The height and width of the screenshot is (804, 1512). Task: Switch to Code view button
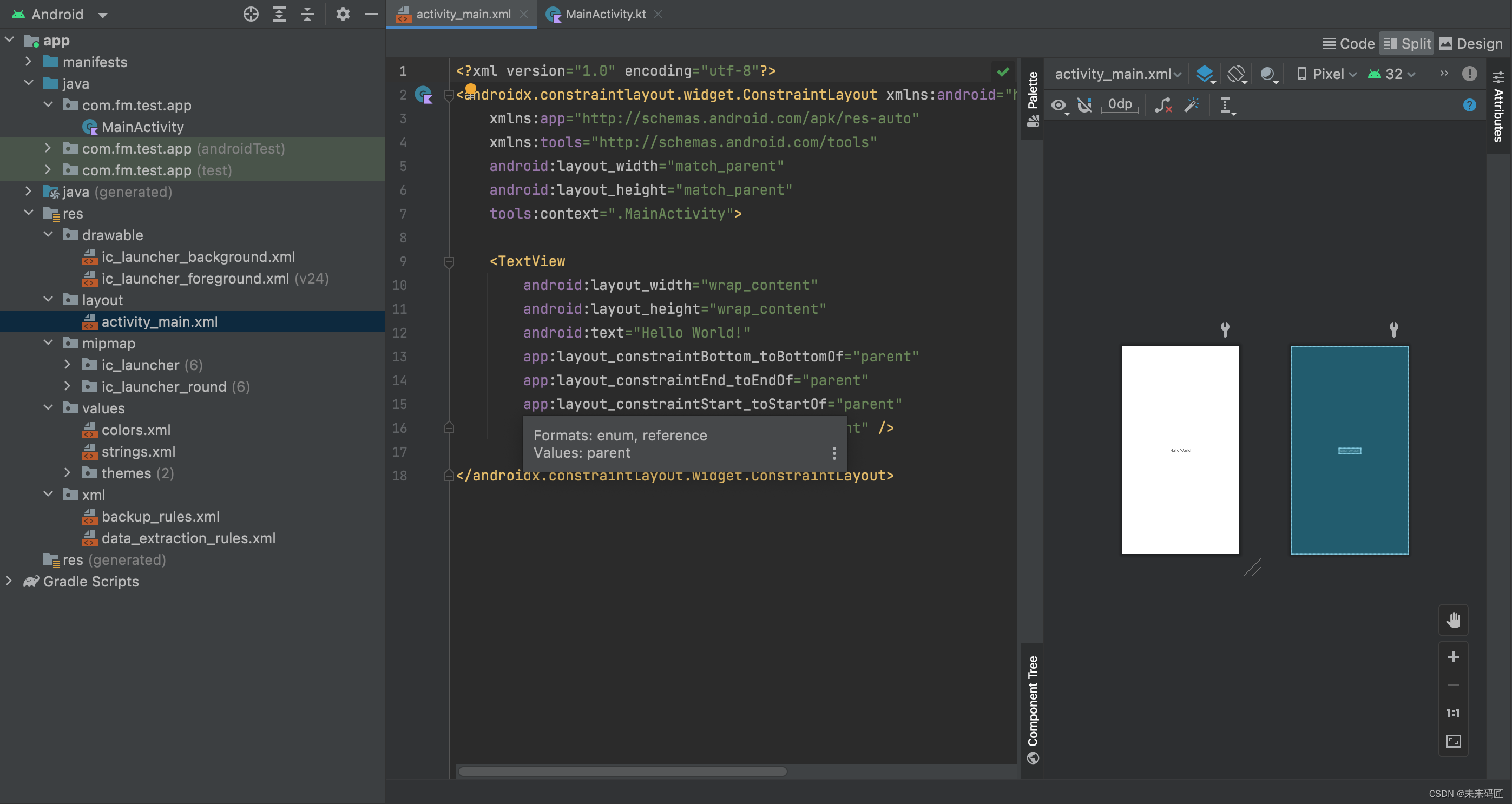[1348, 43]
